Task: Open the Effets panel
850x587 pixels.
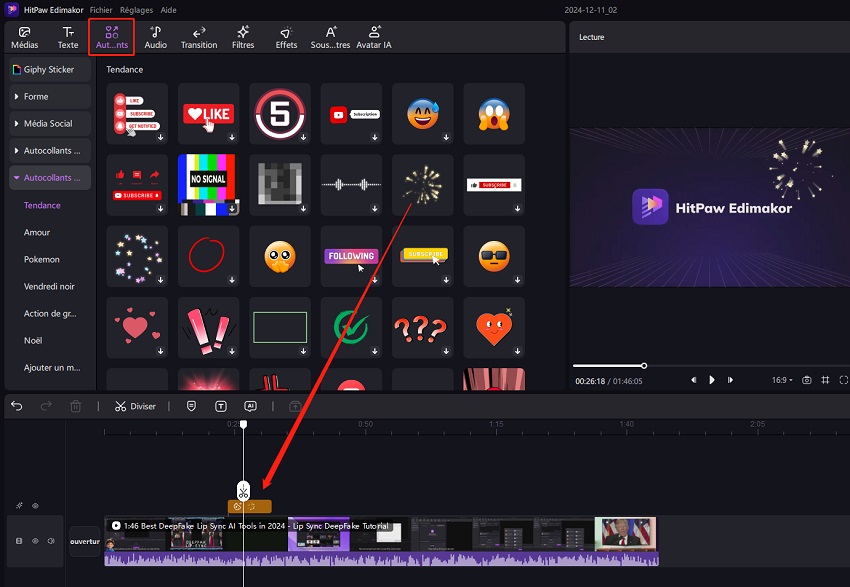Action: pos(286,37)
